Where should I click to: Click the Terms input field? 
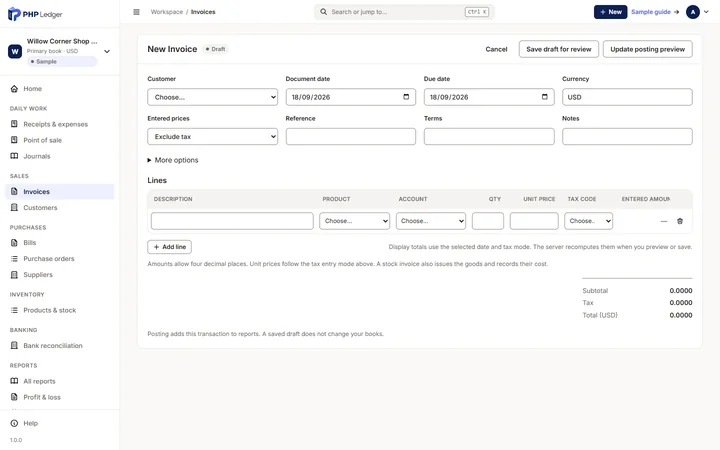click(489, 137)
